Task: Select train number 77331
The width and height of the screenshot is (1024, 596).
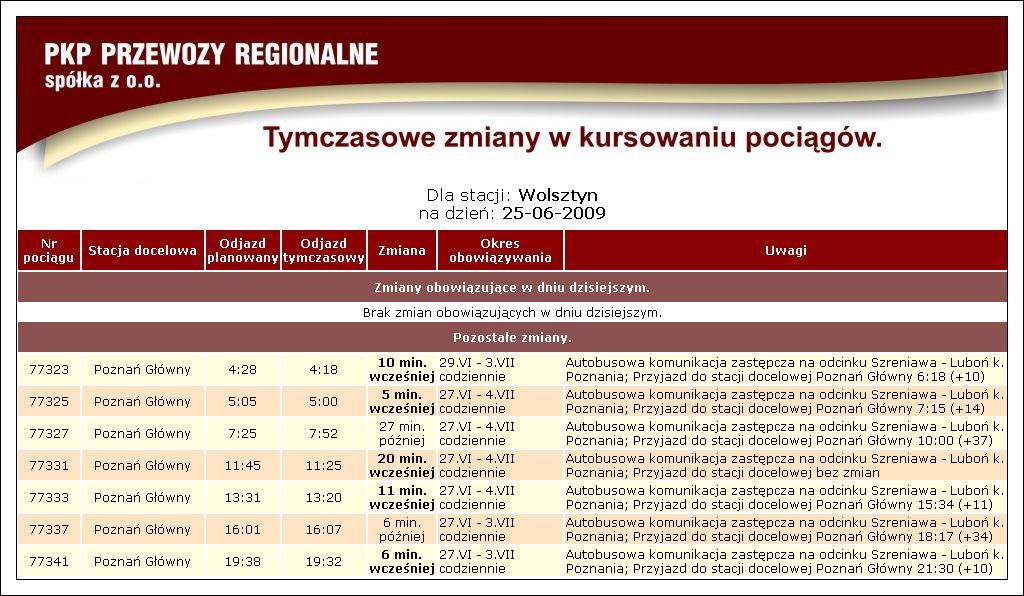Action: [49, 465]
